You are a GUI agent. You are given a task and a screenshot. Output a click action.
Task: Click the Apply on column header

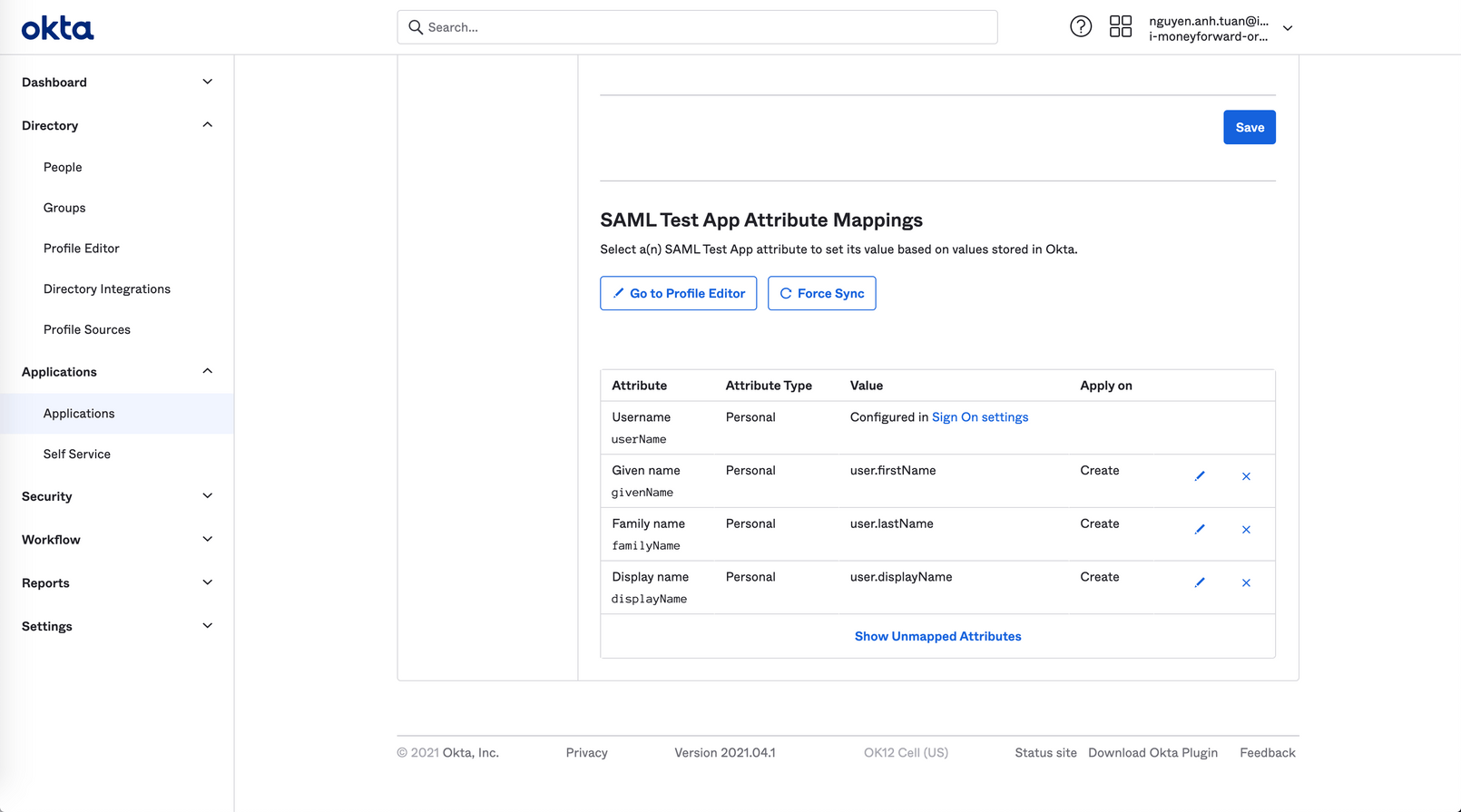pyautogui.click(x=1106, y=386)
